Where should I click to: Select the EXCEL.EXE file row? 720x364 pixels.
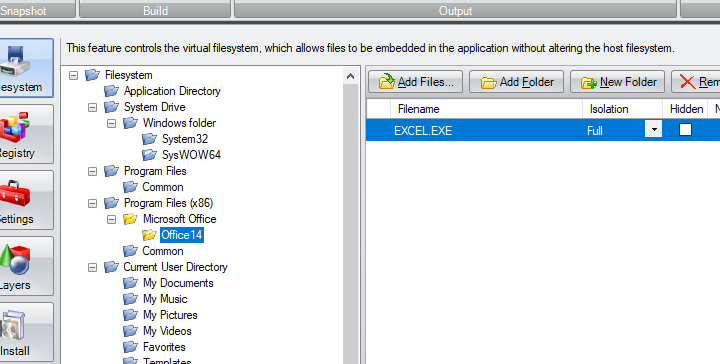[x=543, y=130]
